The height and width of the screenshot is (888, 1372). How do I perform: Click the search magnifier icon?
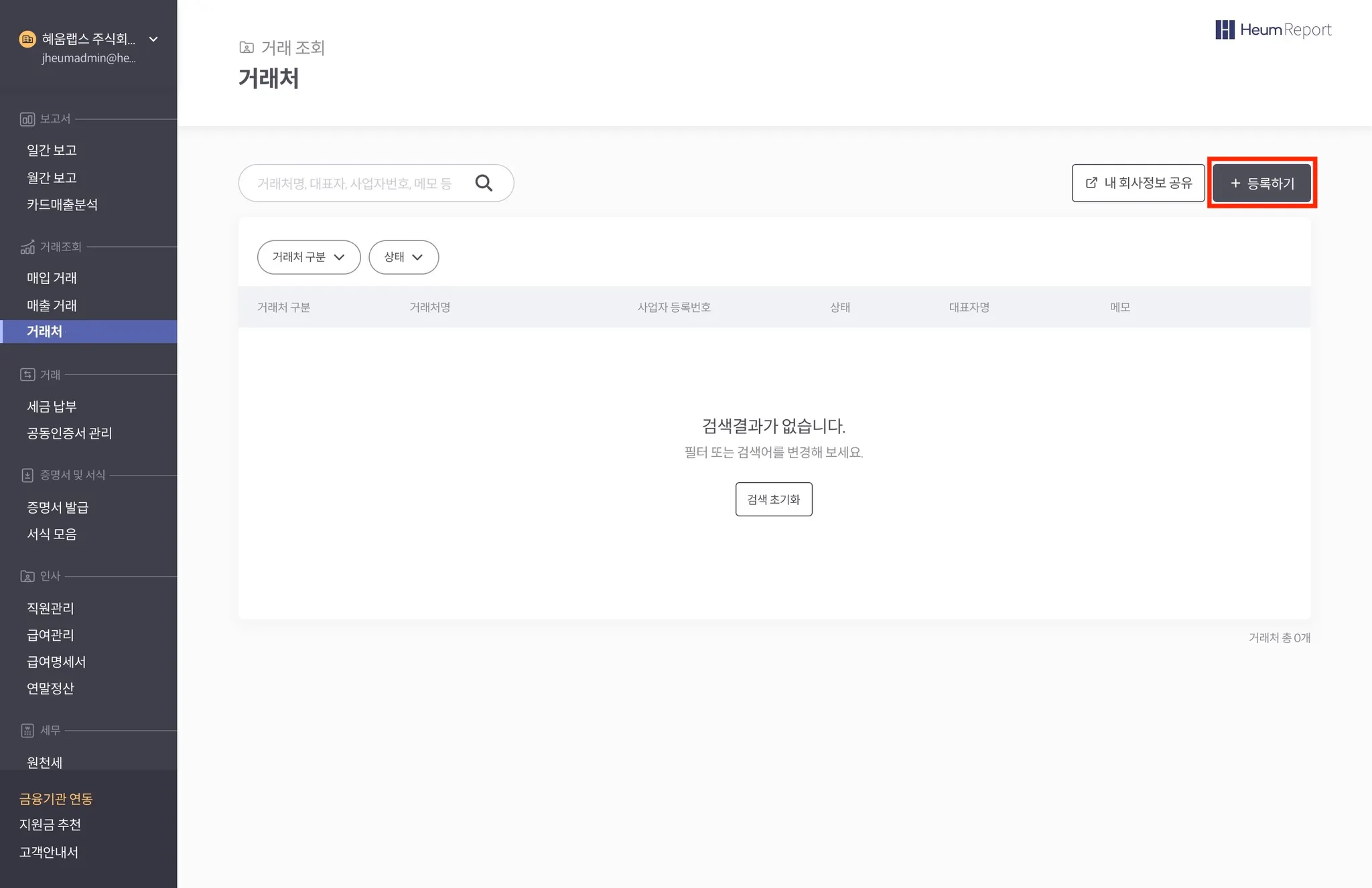pos(484,183)
